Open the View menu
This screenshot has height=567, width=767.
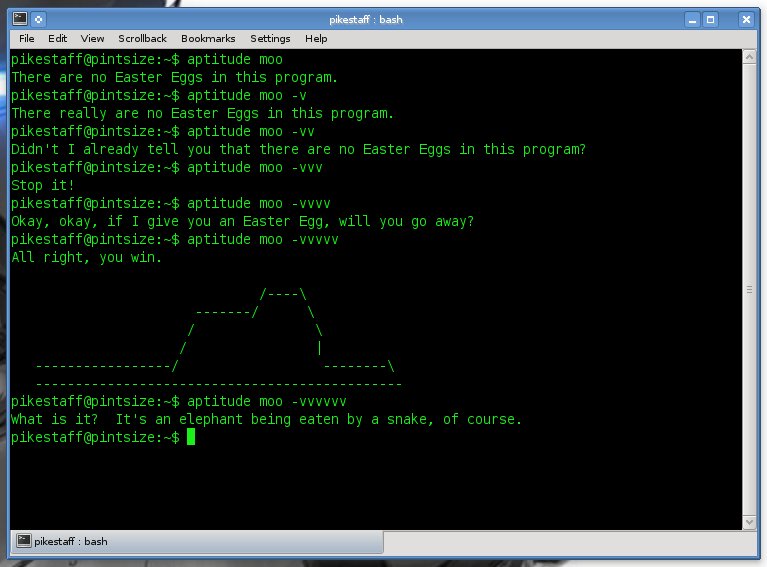pyautogui.click(x=92, y=39)
